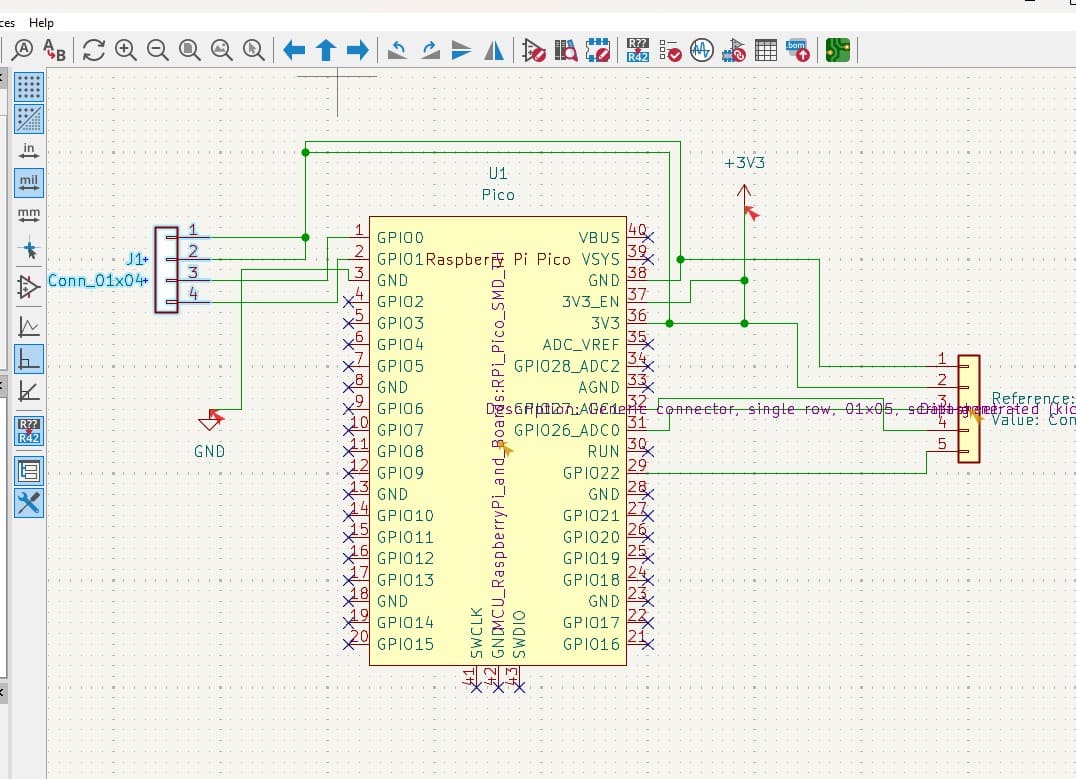The height and width of the screenshot is (779, 1076).
Task: Mirror selection horizontally
Action: coord(494,50)
